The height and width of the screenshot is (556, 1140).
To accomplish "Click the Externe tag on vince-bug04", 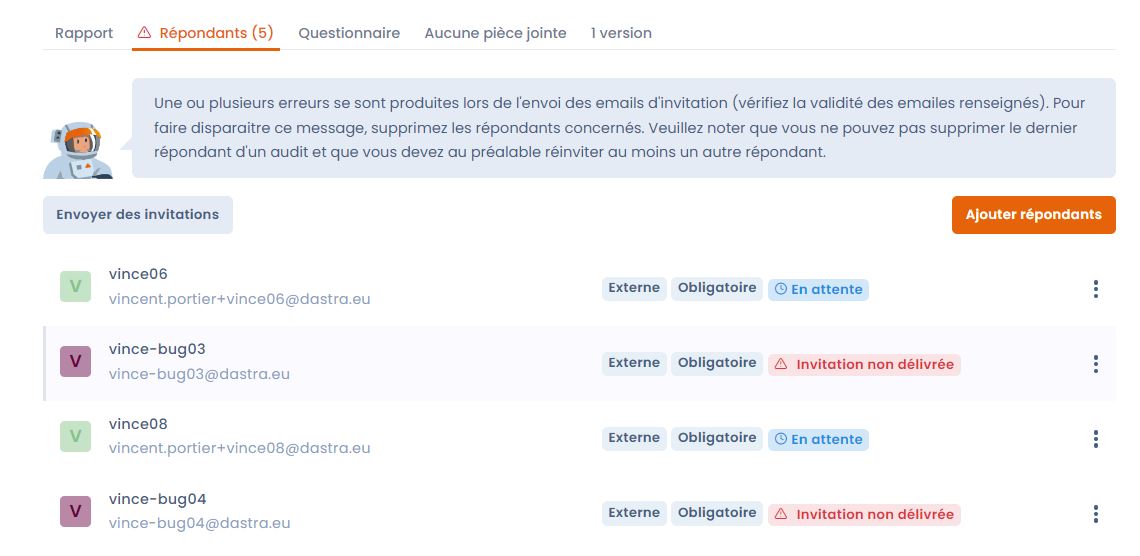I will point(634,513).
